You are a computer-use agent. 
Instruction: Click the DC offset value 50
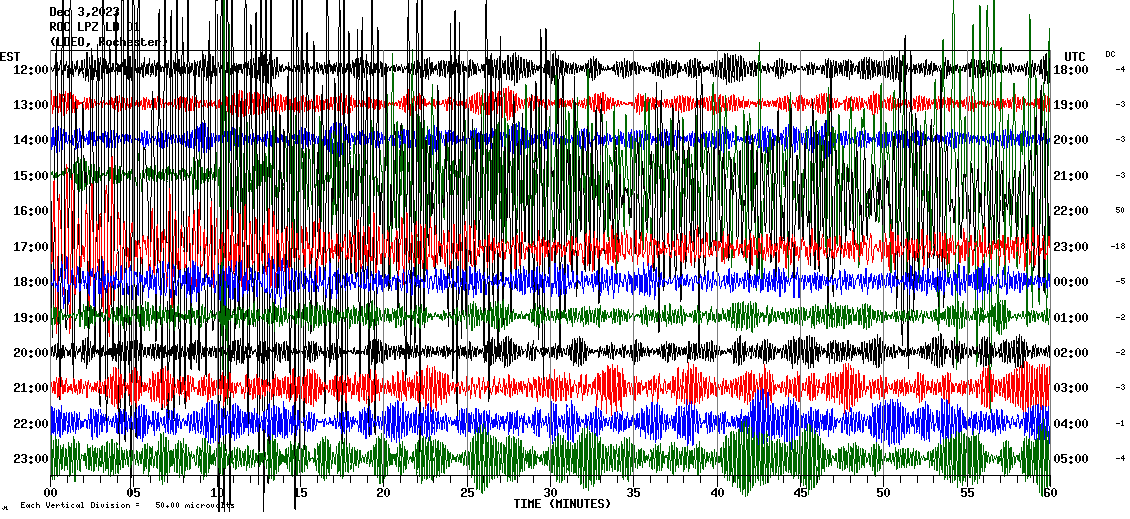(x=1120, y=211)
